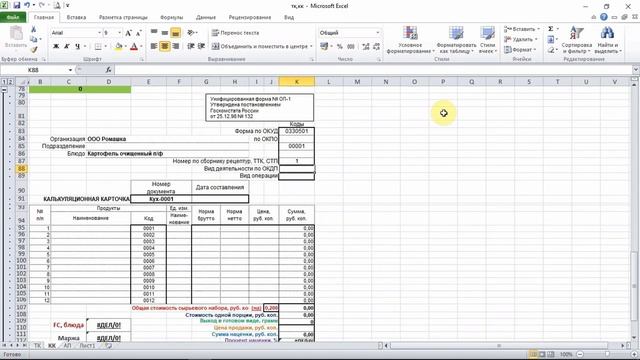The height and width of the screenshot is (360, 640).
Task: Click the Undo arrow in quick access toolbar
Action: coord(27,5)
